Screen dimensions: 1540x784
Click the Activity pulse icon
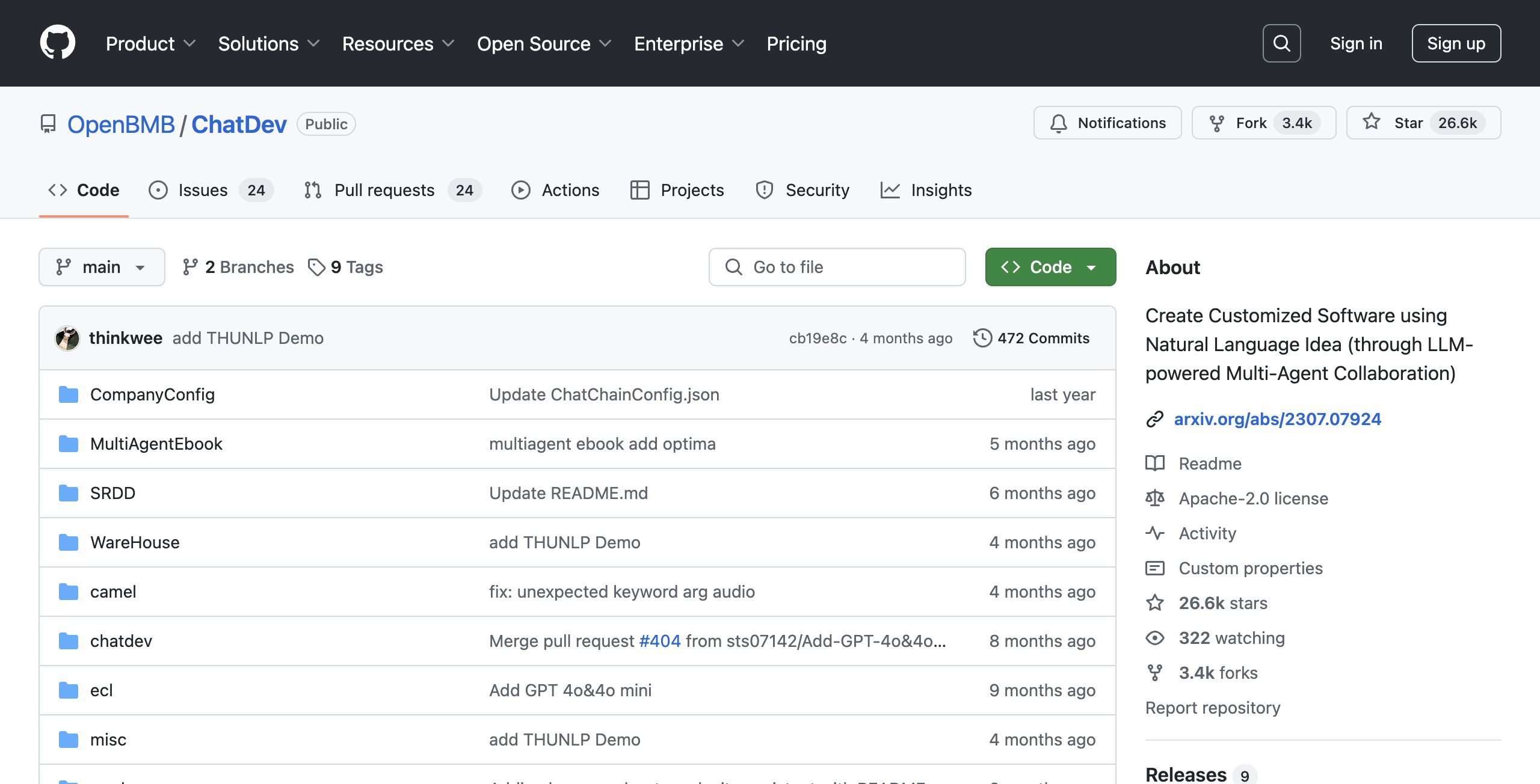[1154, 533]
